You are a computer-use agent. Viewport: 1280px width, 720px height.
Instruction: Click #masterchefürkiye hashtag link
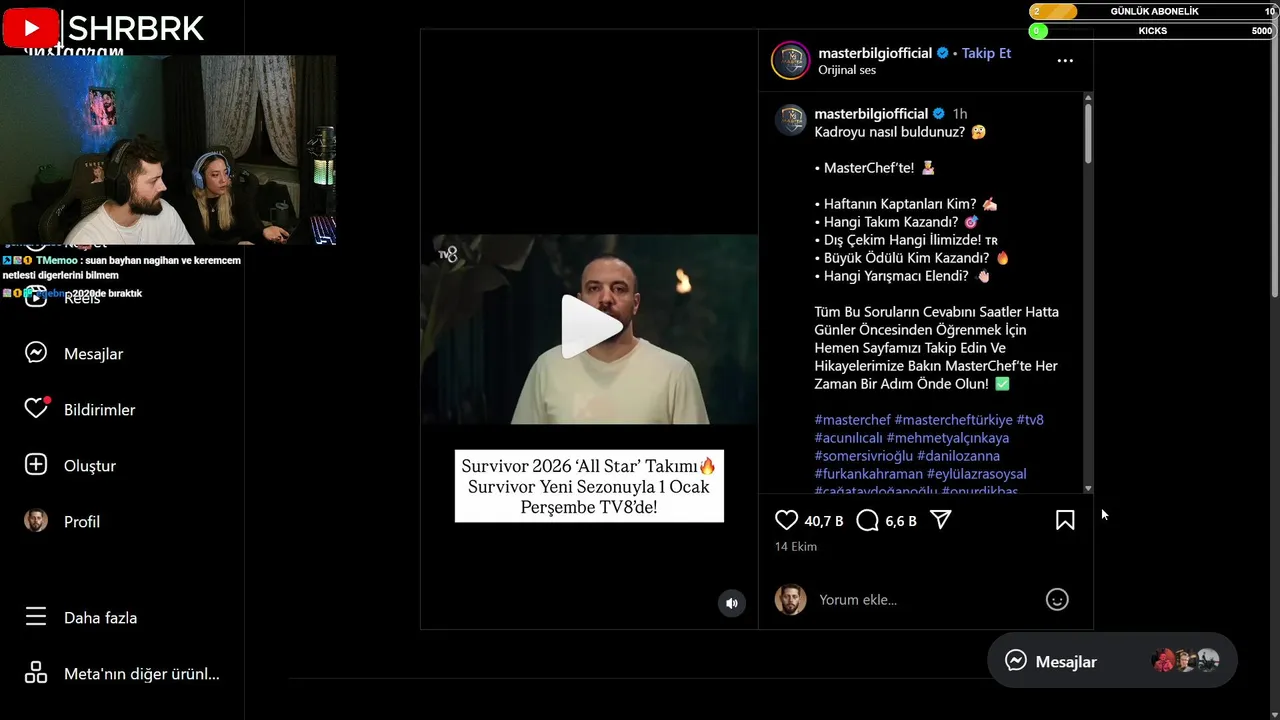953,420
